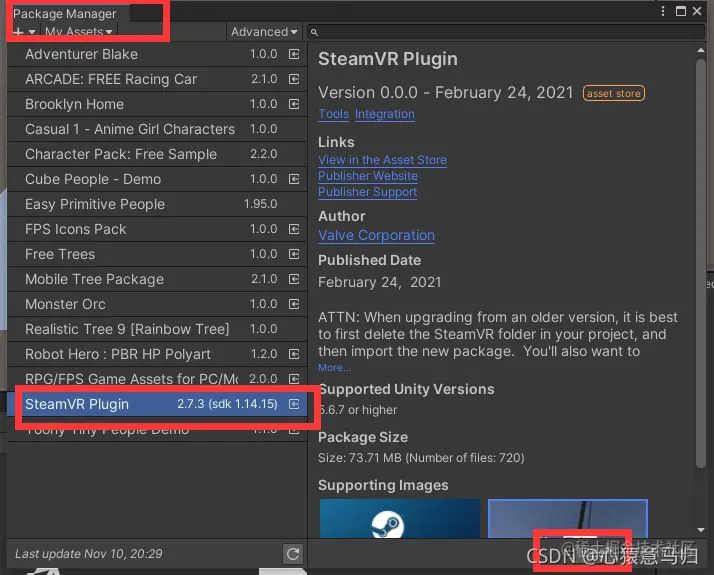714x575 pixels.
Task: Select Realistic Tree 9 [Rainbow Tree]
Action: [157, 329]
